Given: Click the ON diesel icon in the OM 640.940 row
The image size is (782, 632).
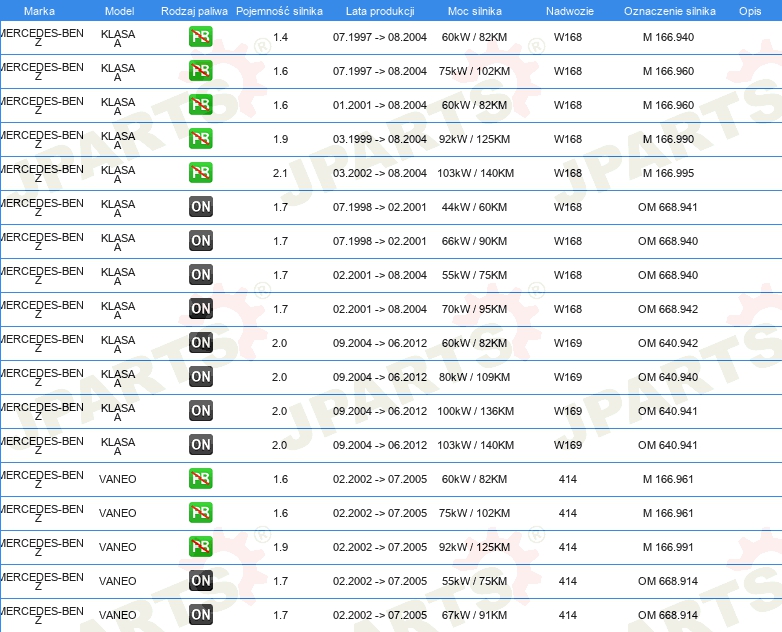Looking at the screenshot, I should point(200,377).
